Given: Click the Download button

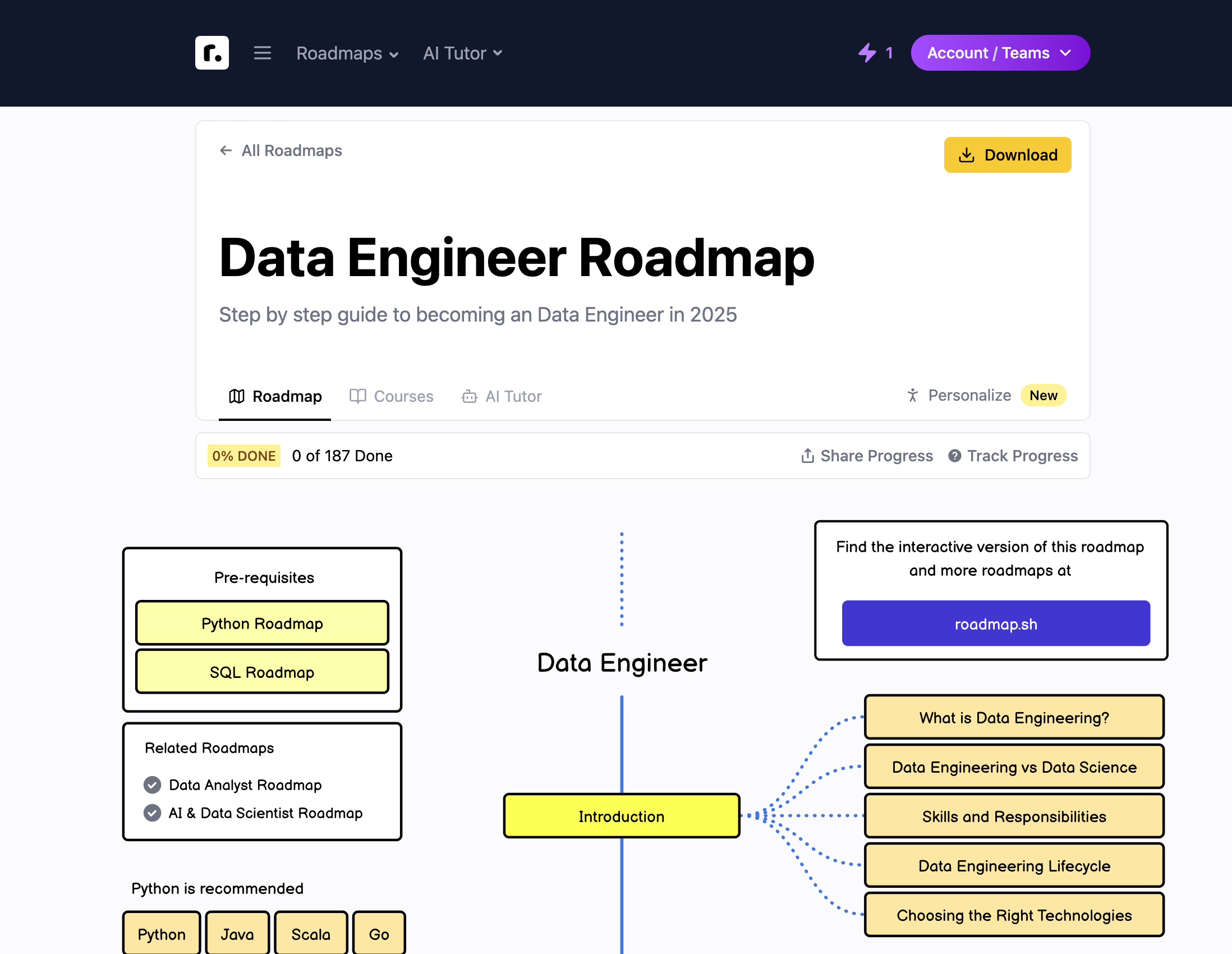Looking at the screenshot, I should (1008, 155).
